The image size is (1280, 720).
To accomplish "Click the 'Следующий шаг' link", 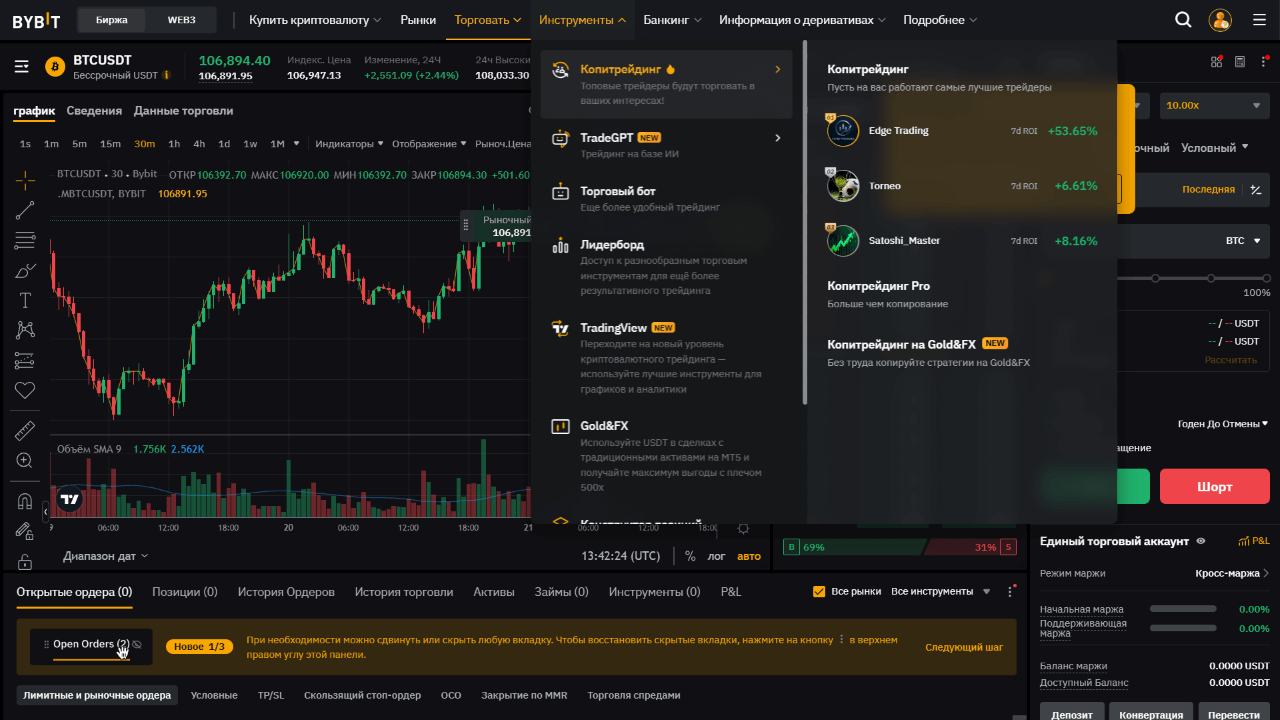I will coord(963,647).
